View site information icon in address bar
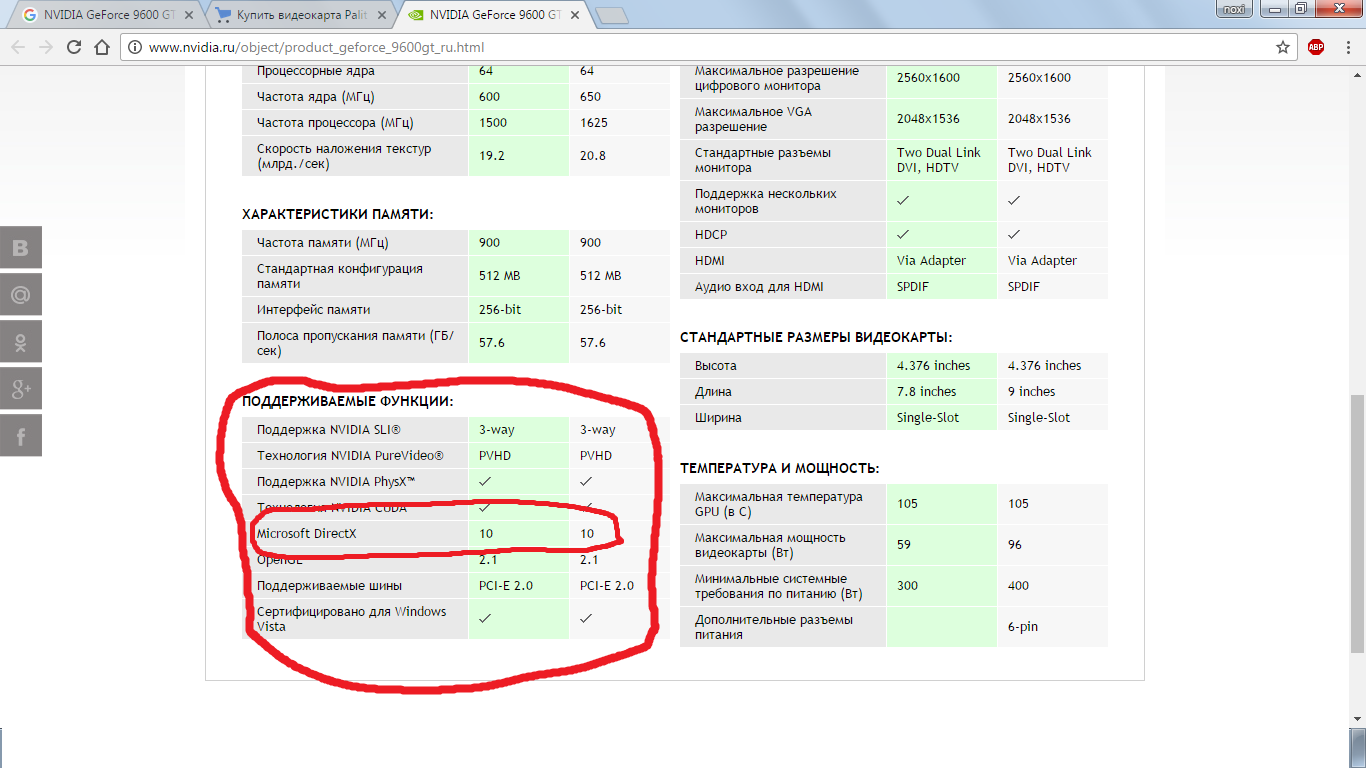 pyautogui.click(x=136, y=47)
